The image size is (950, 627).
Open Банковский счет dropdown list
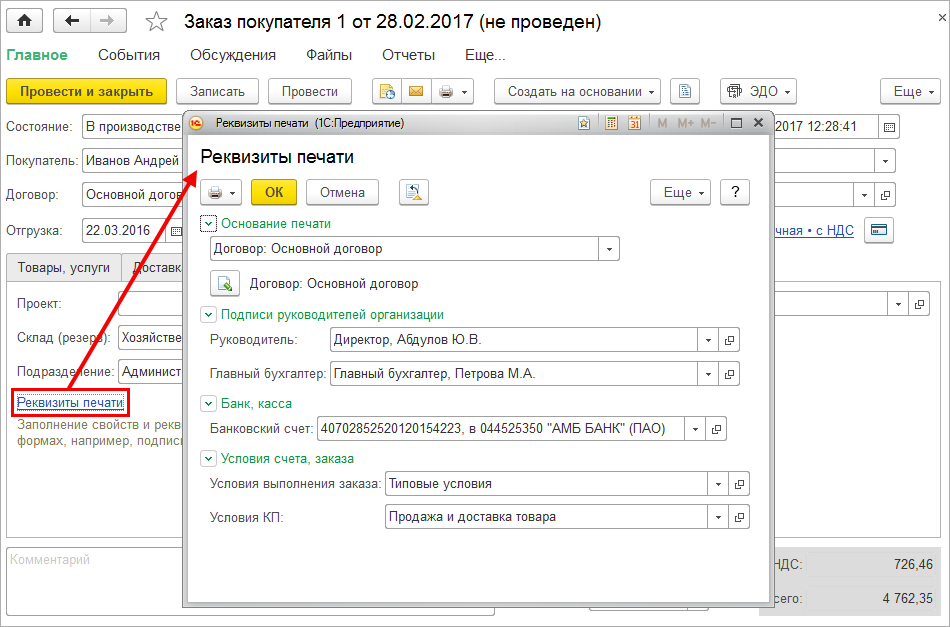(x=695, y=429)
